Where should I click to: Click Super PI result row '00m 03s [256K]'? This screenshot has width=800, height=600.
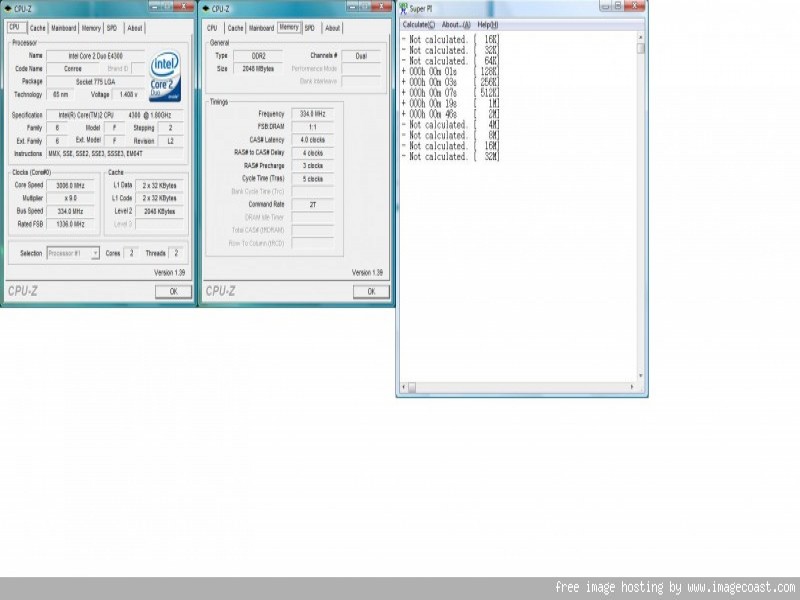[451, 82]
